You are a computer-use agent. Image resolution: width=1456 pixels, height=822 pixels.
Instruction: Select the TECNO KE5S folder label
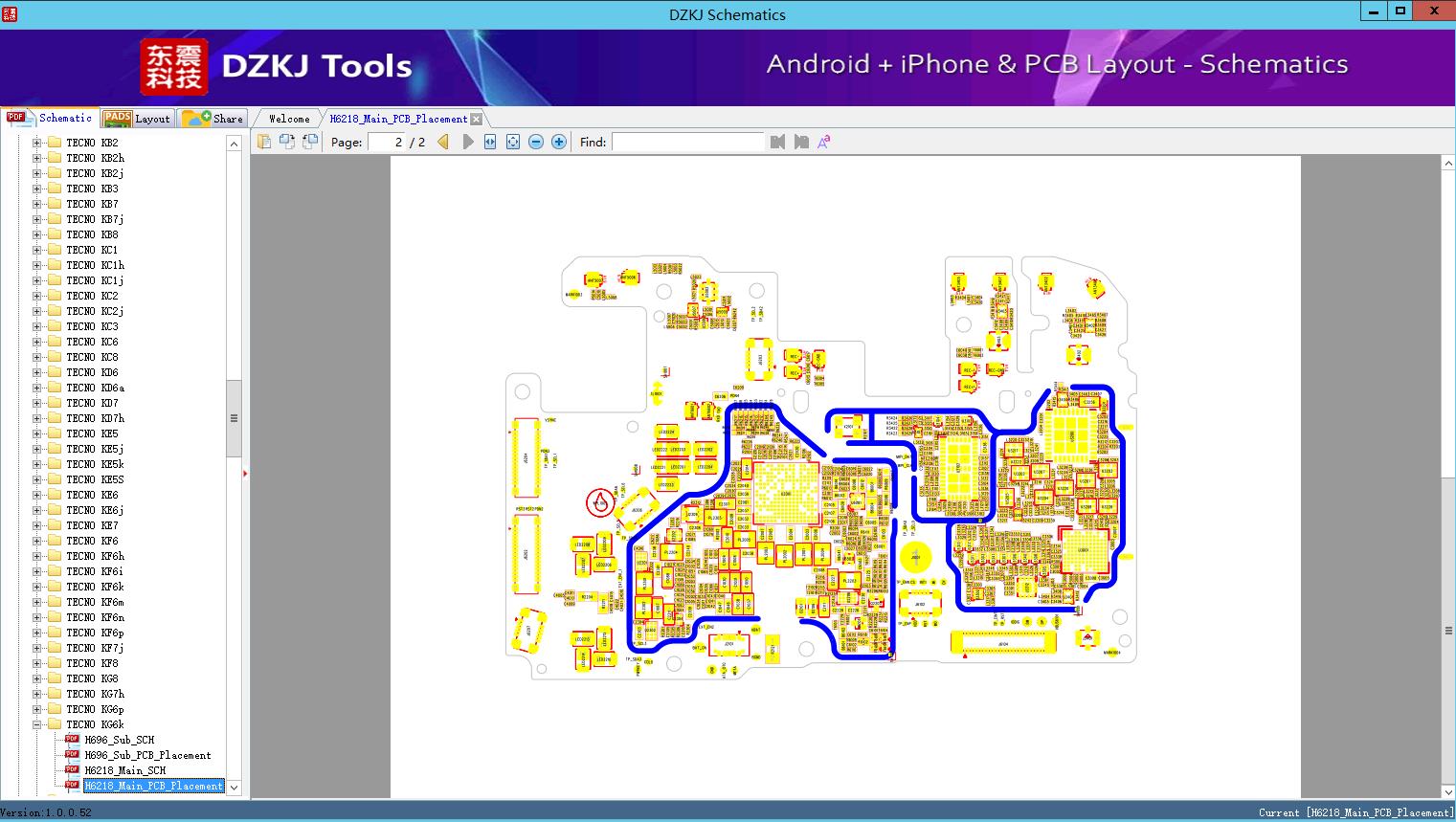[95, 479]
